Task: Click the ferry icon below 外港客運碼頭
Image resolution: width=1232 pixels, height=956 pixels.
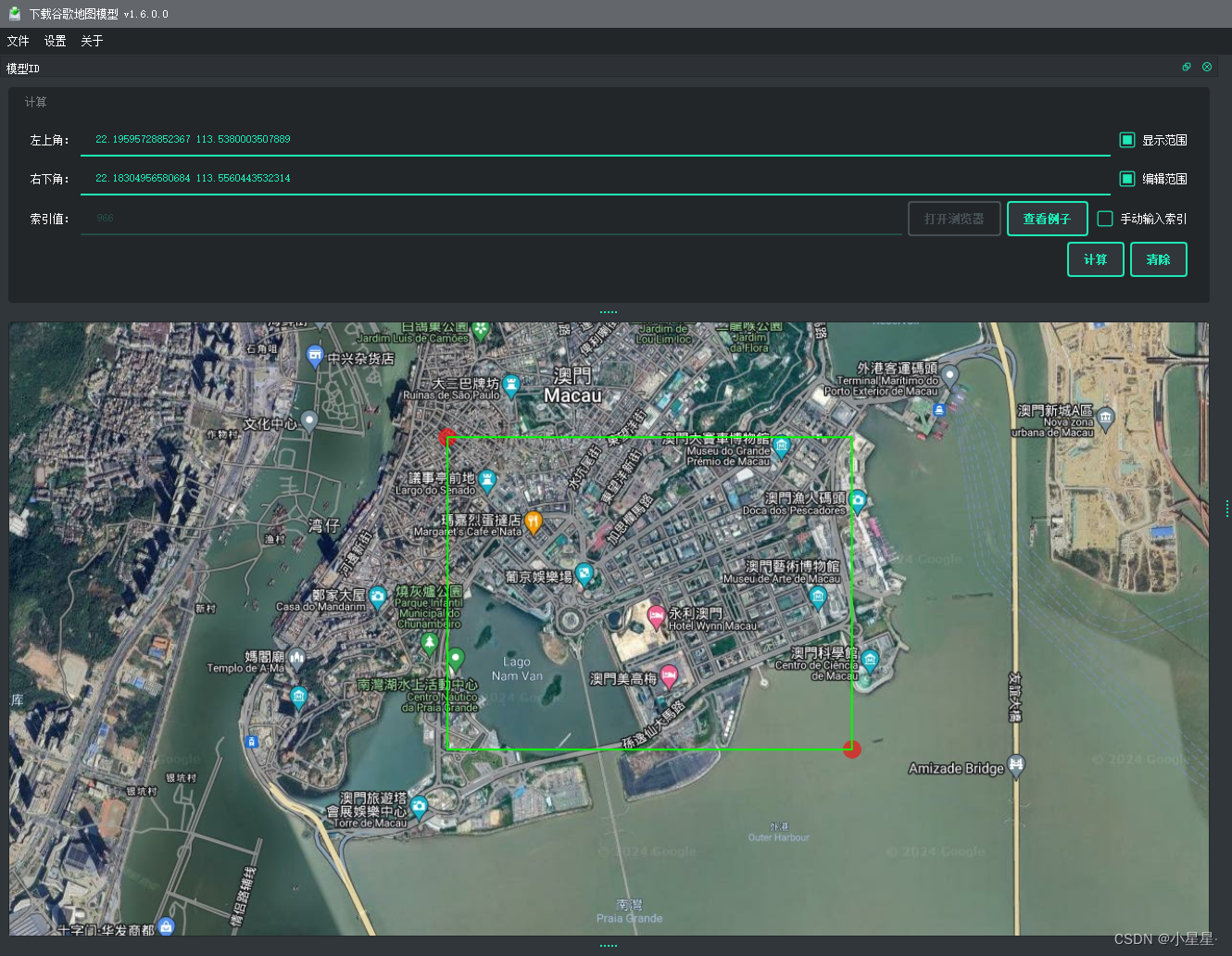Action: (939, 409)
